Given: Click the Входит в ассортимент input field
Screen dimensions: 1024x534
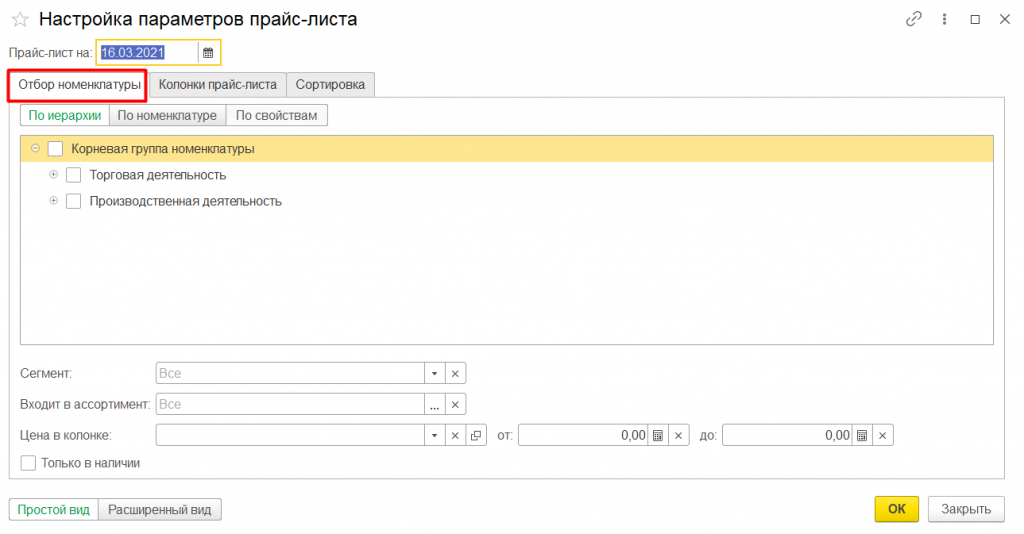Looking at the screenshot, I should [289, 404].
